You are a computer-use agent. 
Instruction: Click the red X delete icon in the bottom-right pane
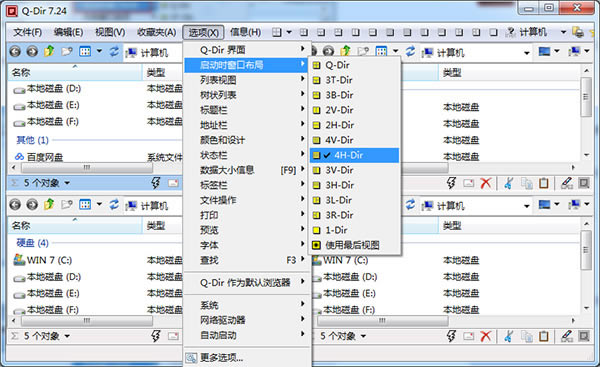(x=486, y=336)
